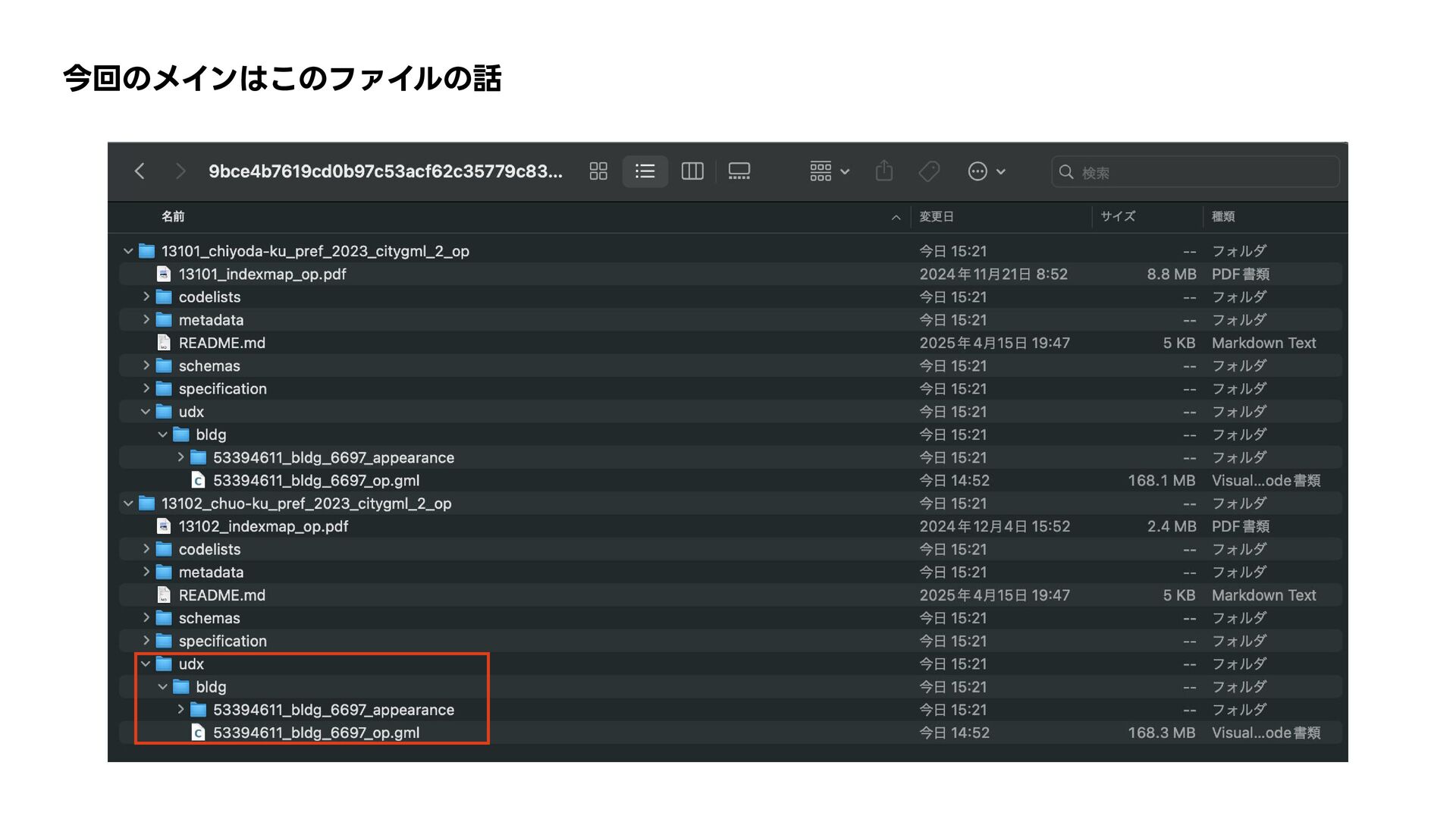Viewport: 1456px width, 819px height.
Task: Click the 13102_chuo-ku folder icon
Action: [x=147, y=504]
